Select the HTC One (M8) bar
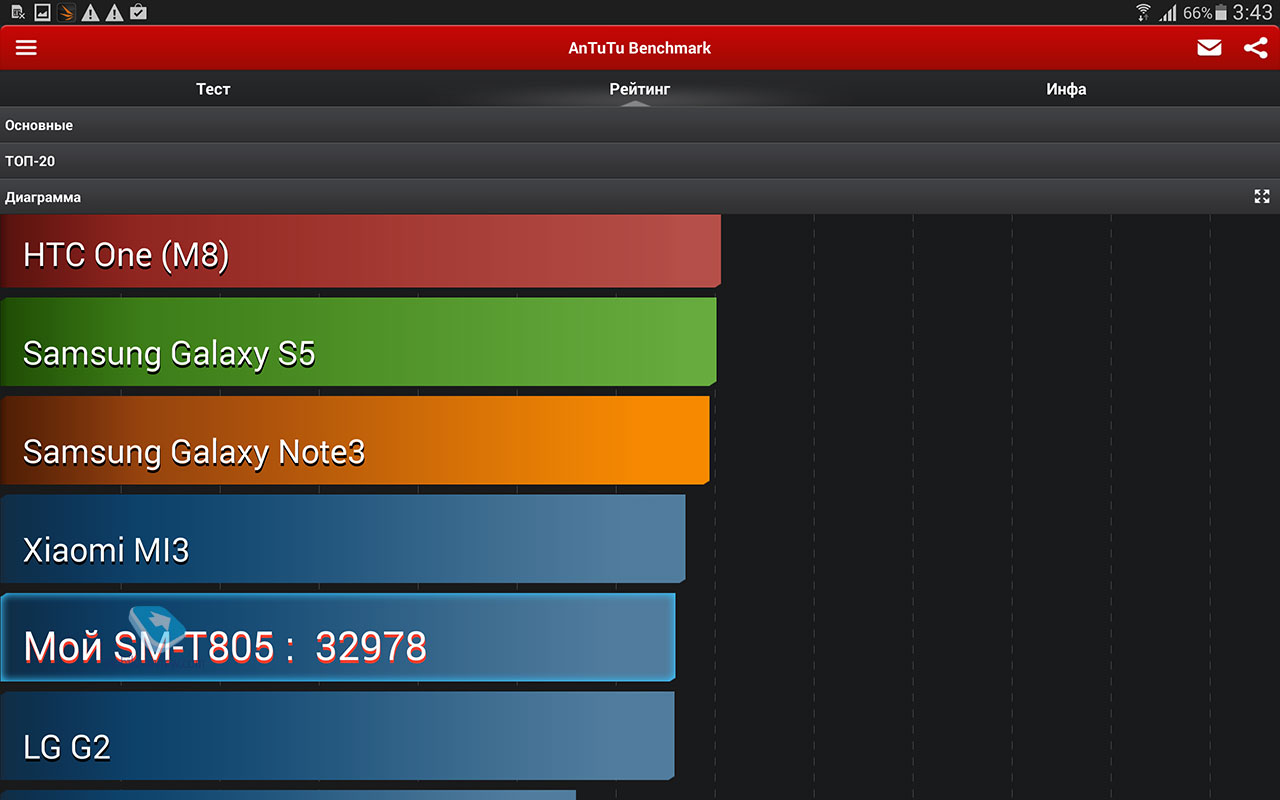The image size is (1280, 800). coord(360,251)
